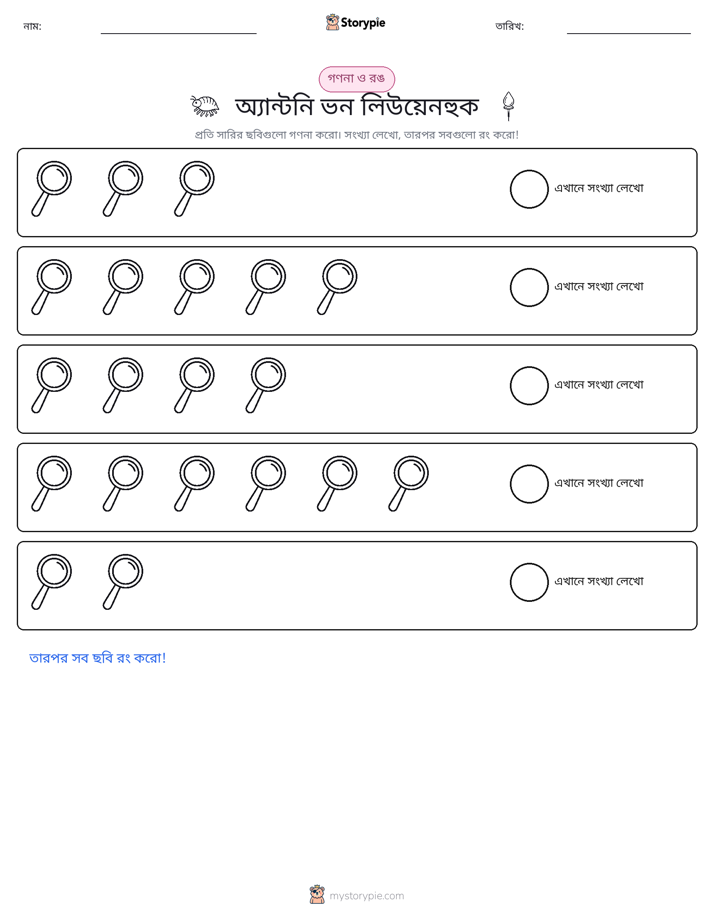Viewport: 714px width, 924px height.
Task: Click the pink গণনা ও রঙ badge
Action: point(356,79)
